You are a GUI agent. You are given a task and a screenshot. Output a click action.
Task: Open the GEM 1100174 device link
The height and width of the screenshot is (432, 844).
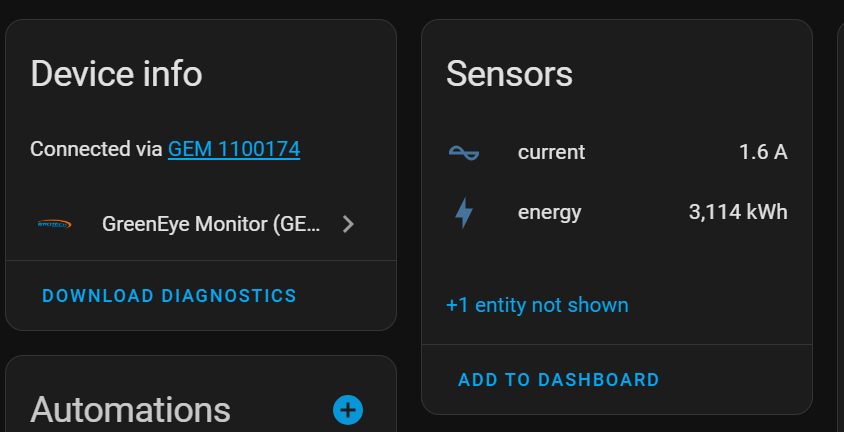(234, 149)
